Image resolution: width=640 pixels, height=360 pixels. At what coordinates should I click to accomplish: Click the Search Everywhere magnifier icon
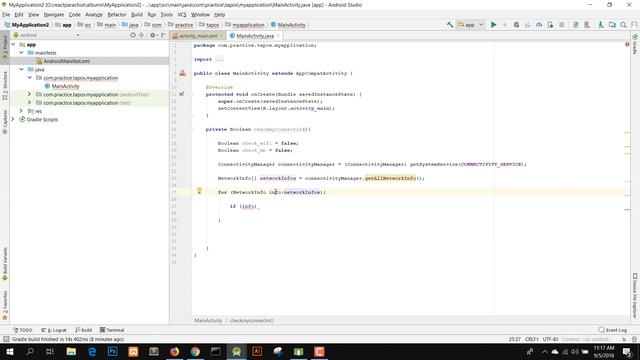pos(623,25)
